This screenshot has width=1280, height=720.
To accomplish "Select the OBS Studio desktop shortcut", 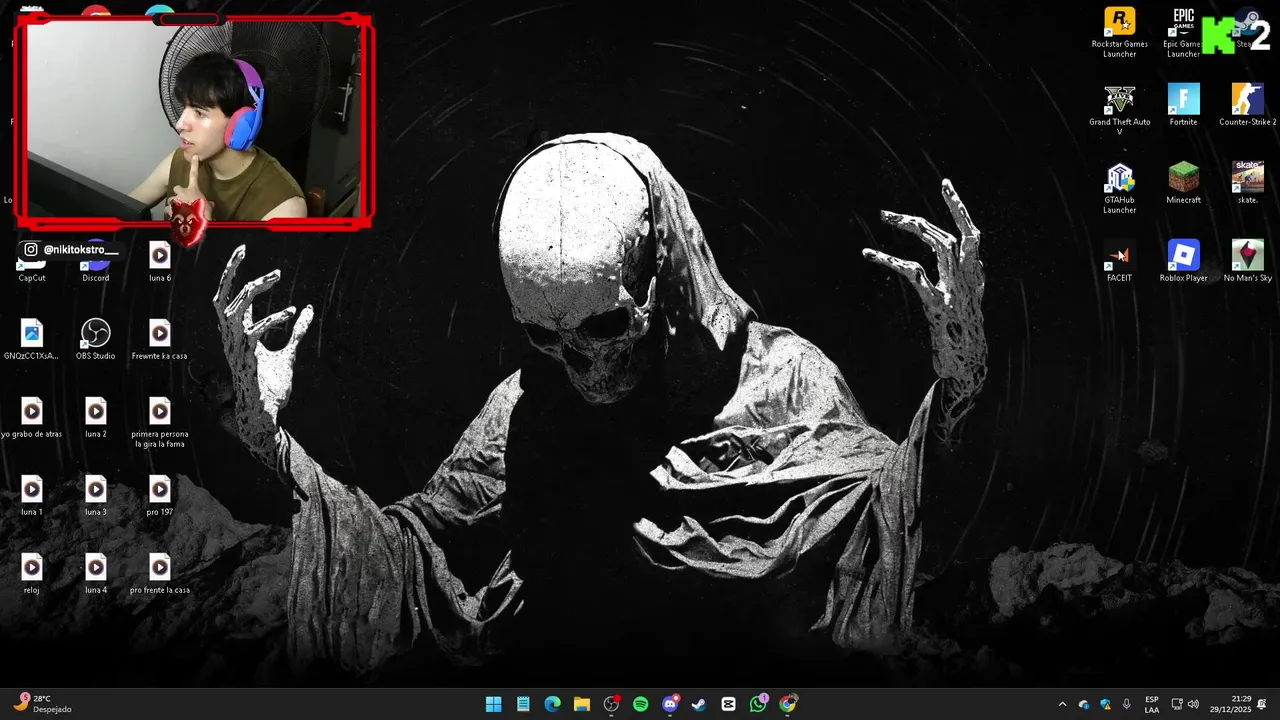I will point(95,339).
